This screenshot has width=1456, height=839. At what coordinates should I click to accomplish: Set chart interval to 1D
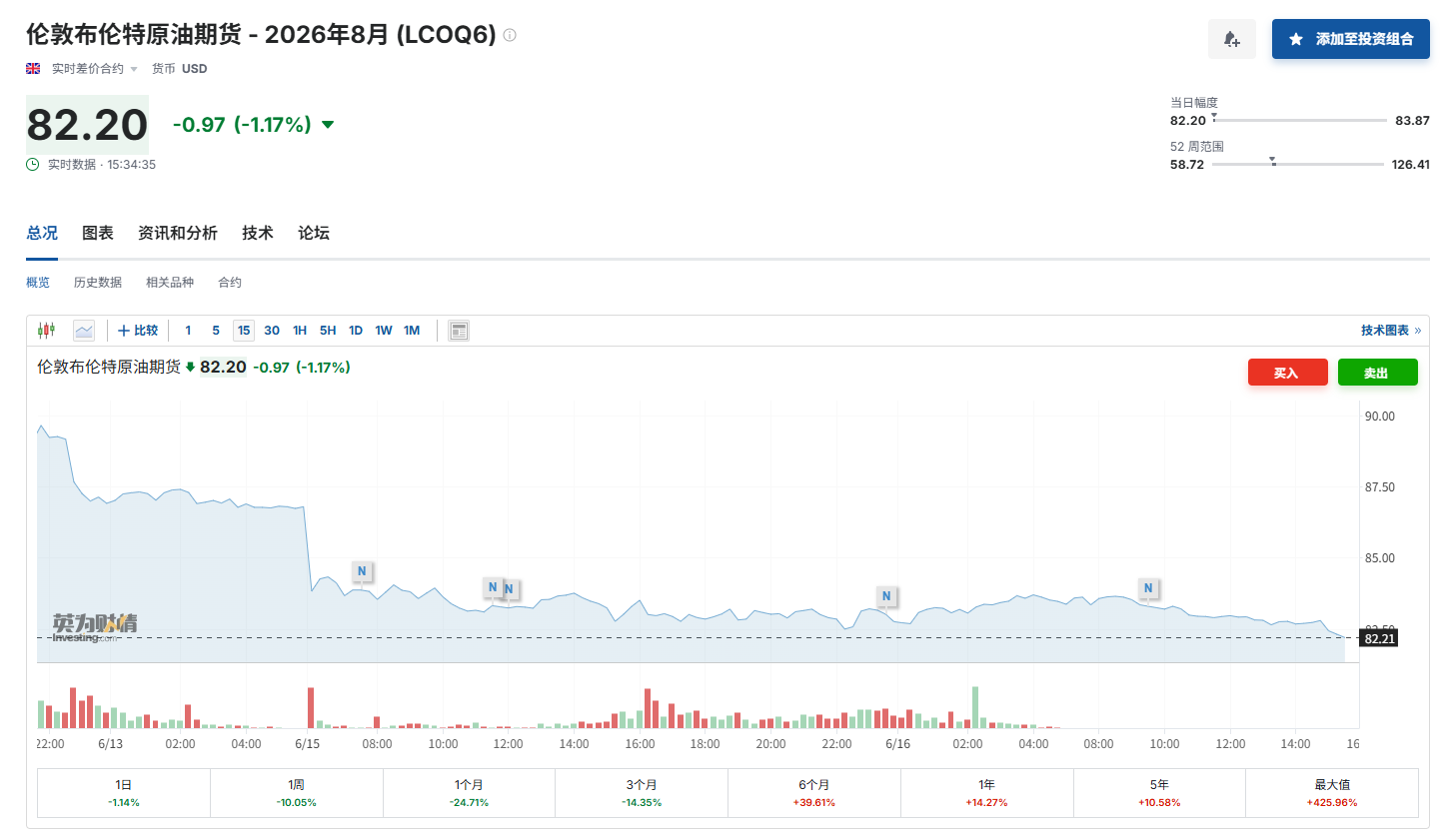[356, 331]
